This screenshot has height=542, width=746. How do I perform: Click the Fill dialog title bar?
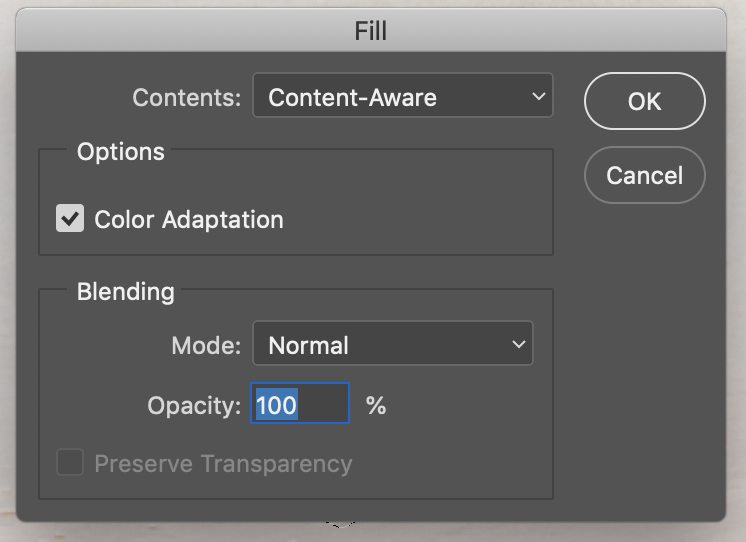371,30
